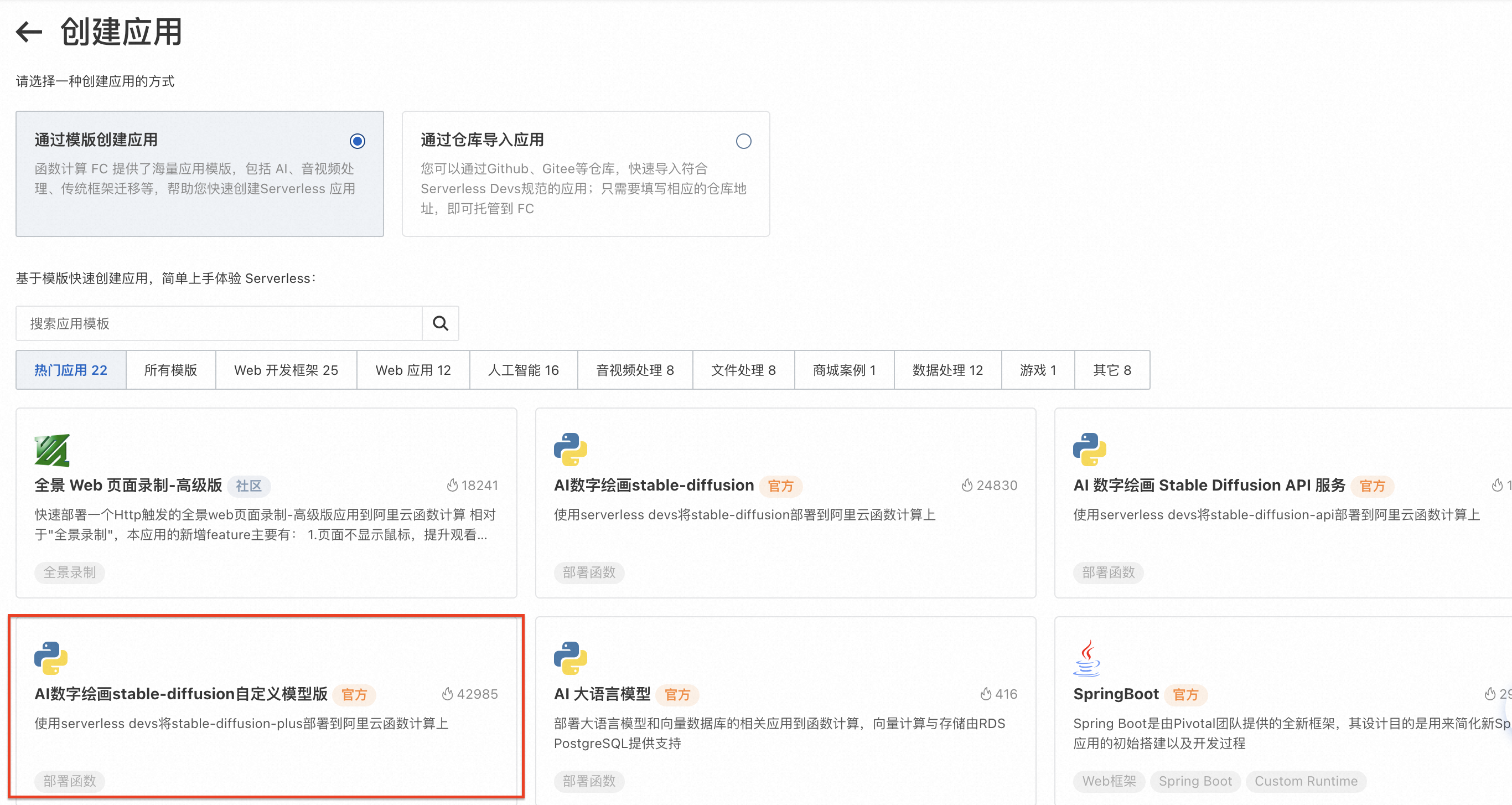Click the Custom Runtime tag
Image resolution: width=1512 pixels, height=805 pixels.
click(1306, 781)
